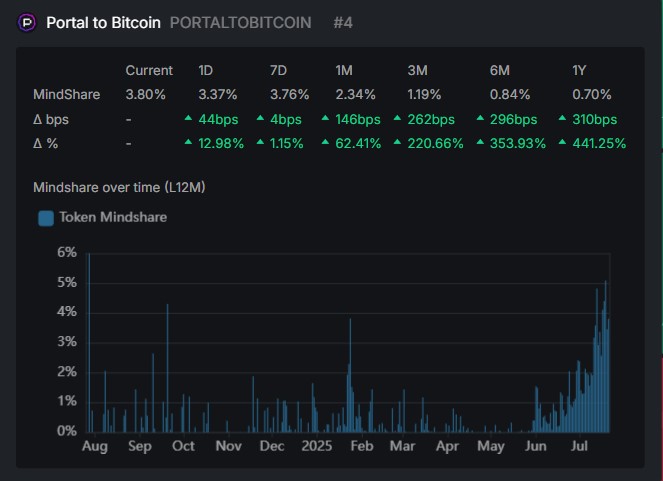Click the late-January spike bar near 4%
This screenshot has height=481, width=663.
350,375
